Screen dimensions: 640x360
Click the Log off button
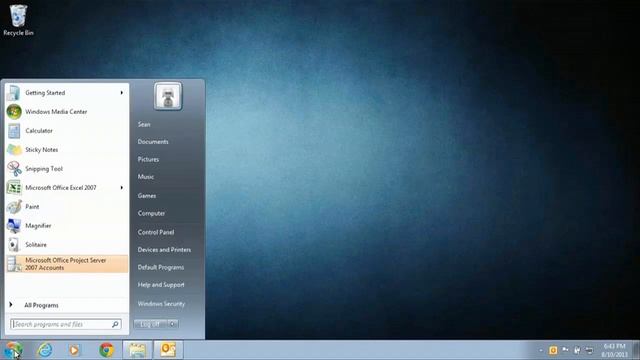coord(151,324)
